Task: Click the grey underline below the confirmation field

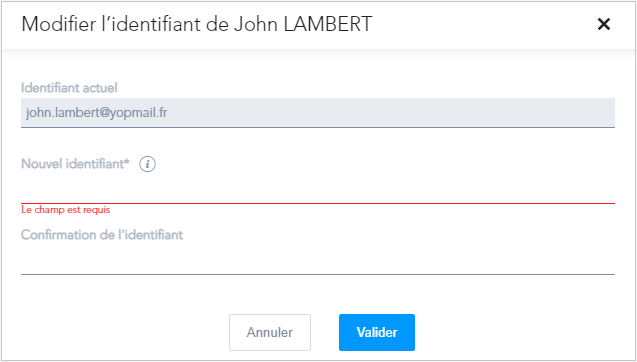Action: tap(318, 274)
